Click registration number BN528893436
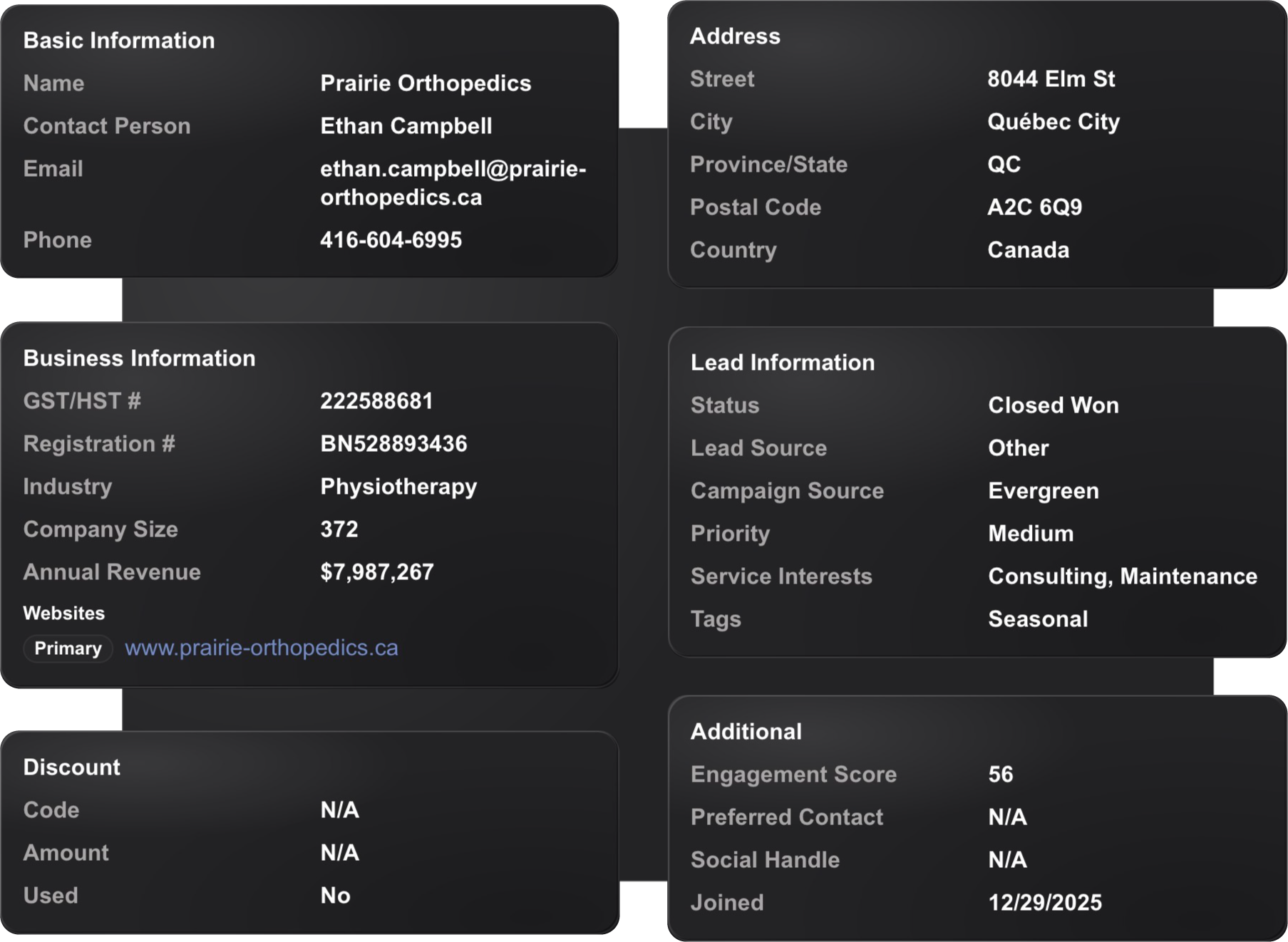 point(393,444)
